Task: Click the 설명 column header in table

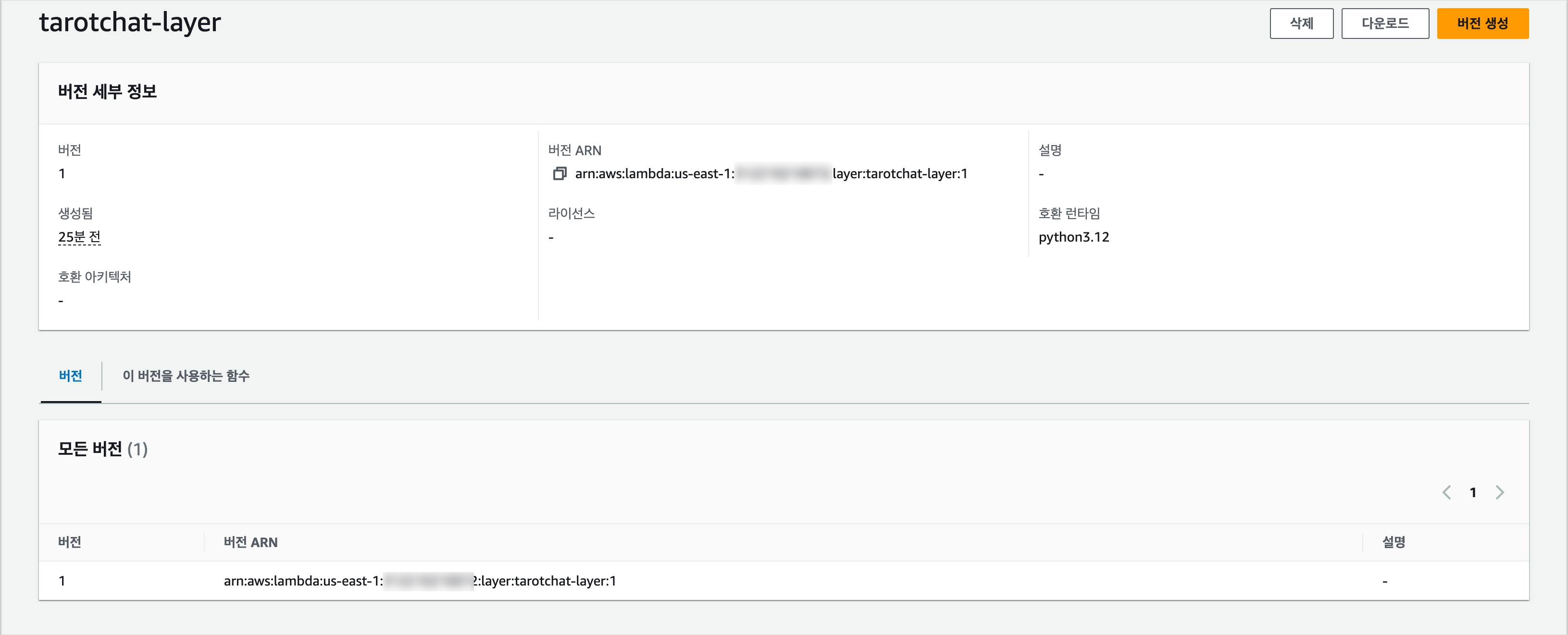Action: tap(1393, 542)
